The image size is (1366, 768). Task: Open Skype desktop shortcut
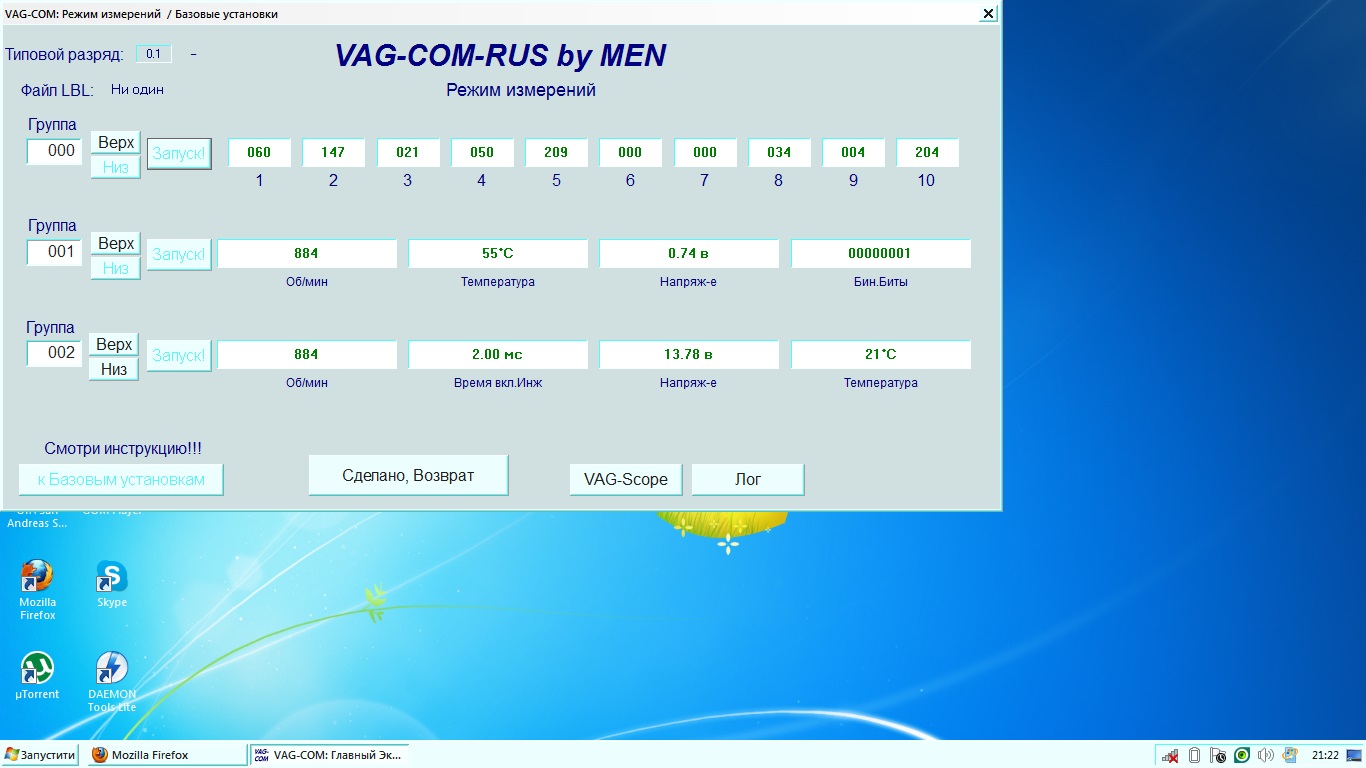point(111,584)
